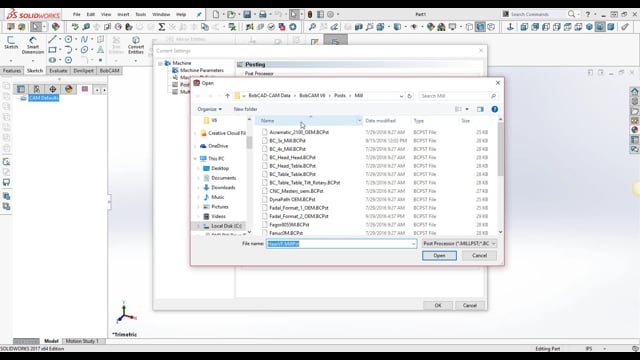Viewport: 640px width, 360px height.
Task: Select Downloads in navigation pane
Action: 223,187
